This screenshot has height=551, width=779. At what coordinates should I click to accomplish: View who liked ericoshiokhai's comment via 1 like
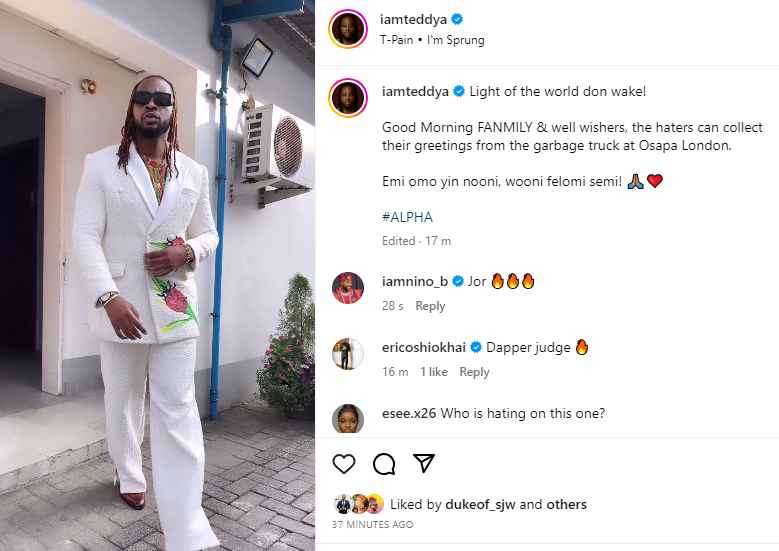point(434,372)
